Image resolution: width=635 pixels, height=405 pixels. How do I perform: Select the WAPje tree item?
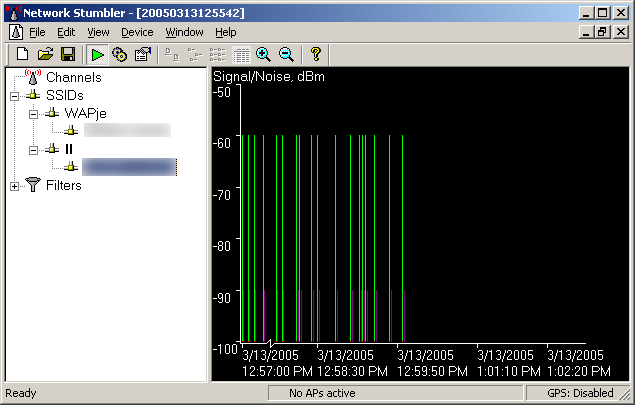coord(85,113)
